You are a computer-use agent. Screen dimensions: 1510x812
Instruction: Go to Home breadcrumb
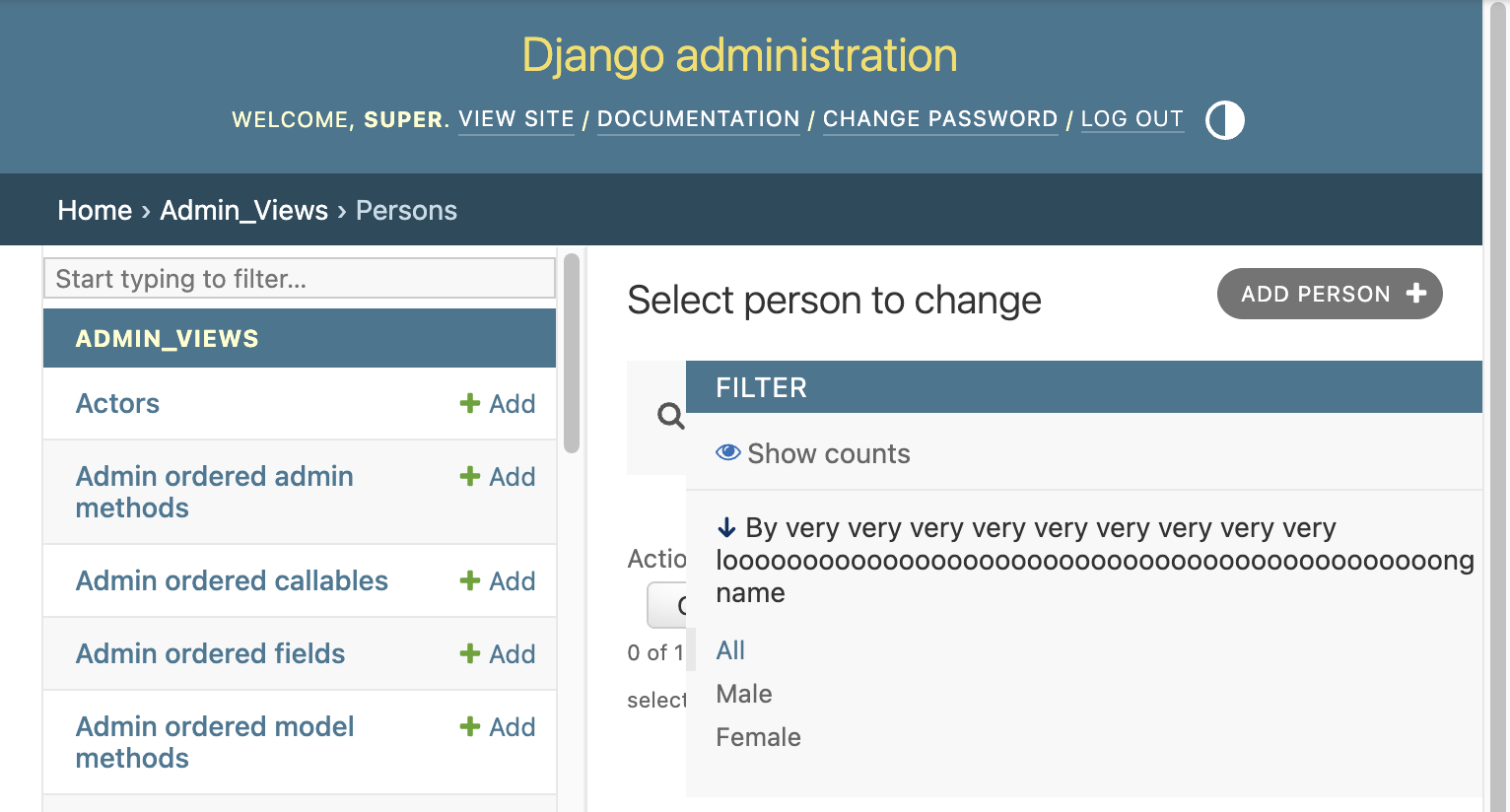point(95,210)
